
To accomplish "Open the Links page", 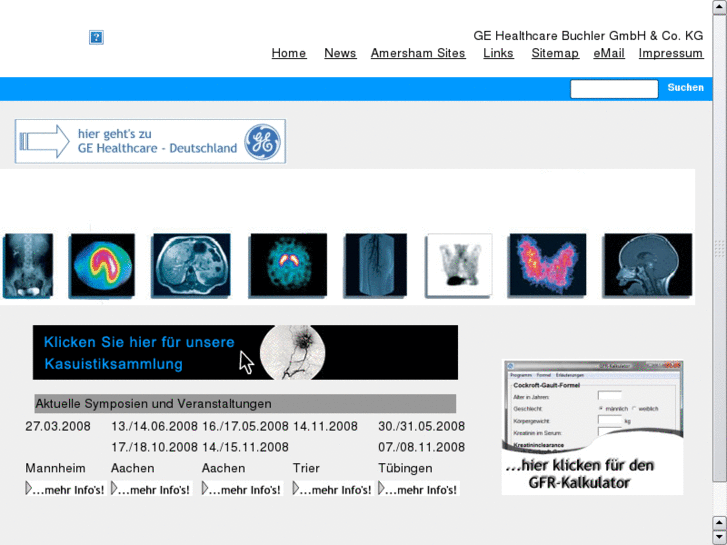I will click(x=498, y=53).
